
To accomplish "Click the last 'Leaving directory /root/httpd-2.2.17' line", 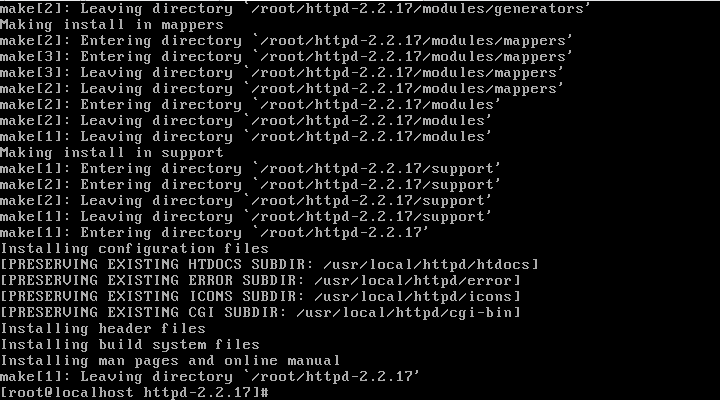I will [x=210, y=377].
